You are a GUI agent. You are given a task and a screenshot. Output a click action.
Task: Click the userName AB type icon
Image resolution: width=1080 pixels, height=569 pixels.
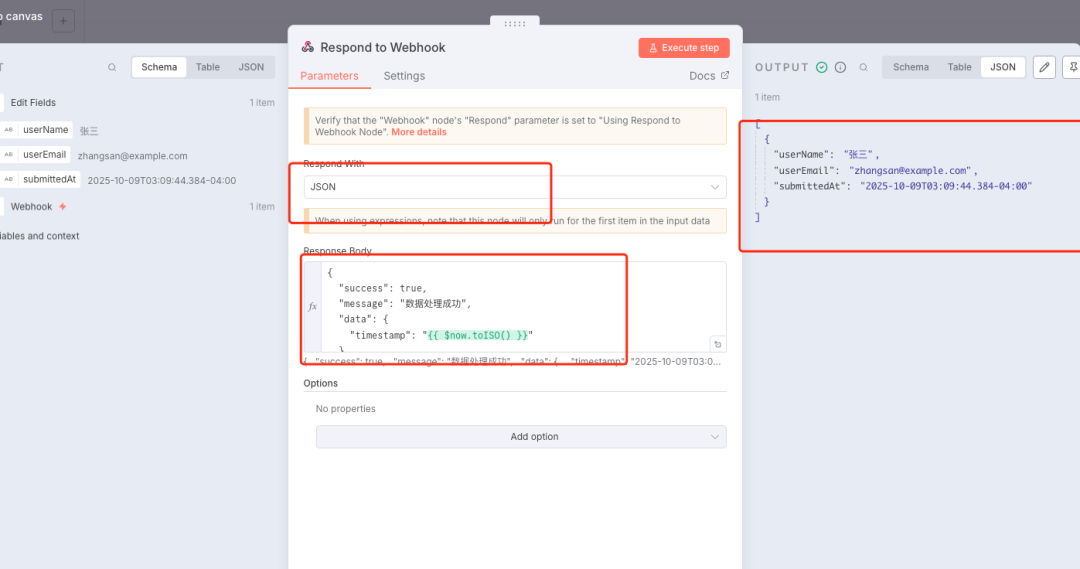pyautogui.click(x=8, y=130)
